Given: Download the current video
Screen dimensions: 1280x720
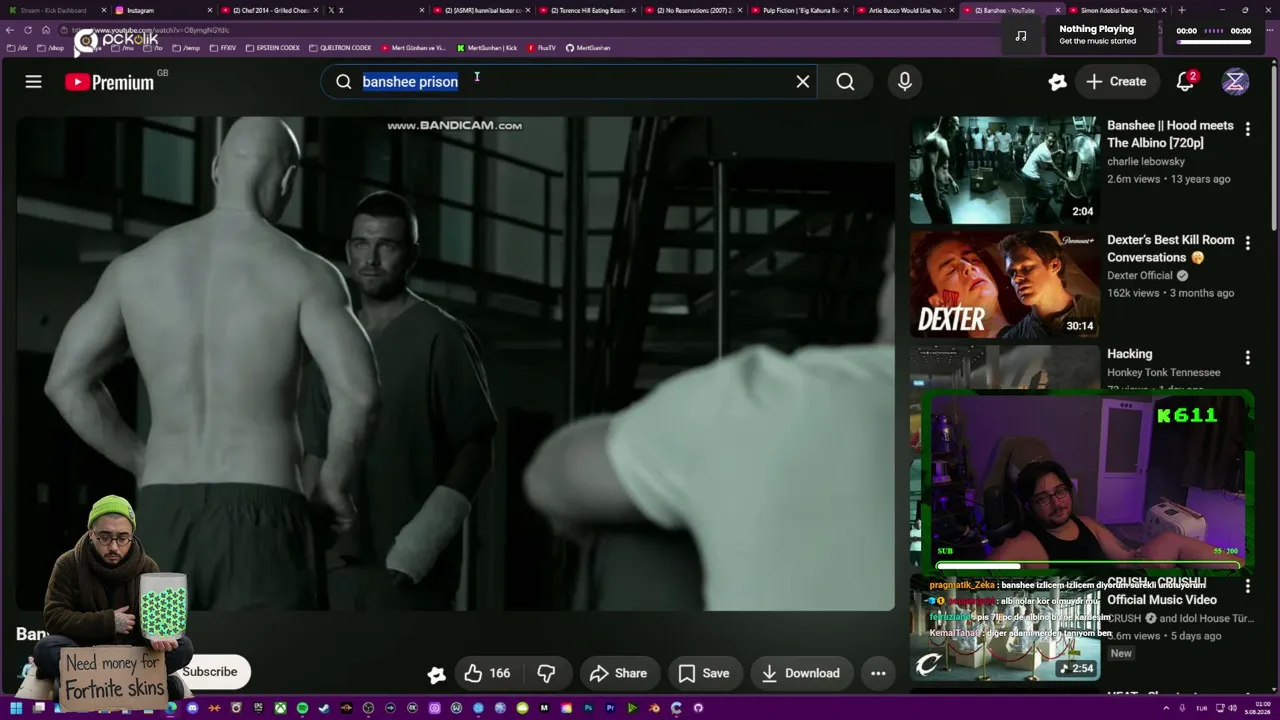Looking at the screenshot, I should (x=800, y=673).
